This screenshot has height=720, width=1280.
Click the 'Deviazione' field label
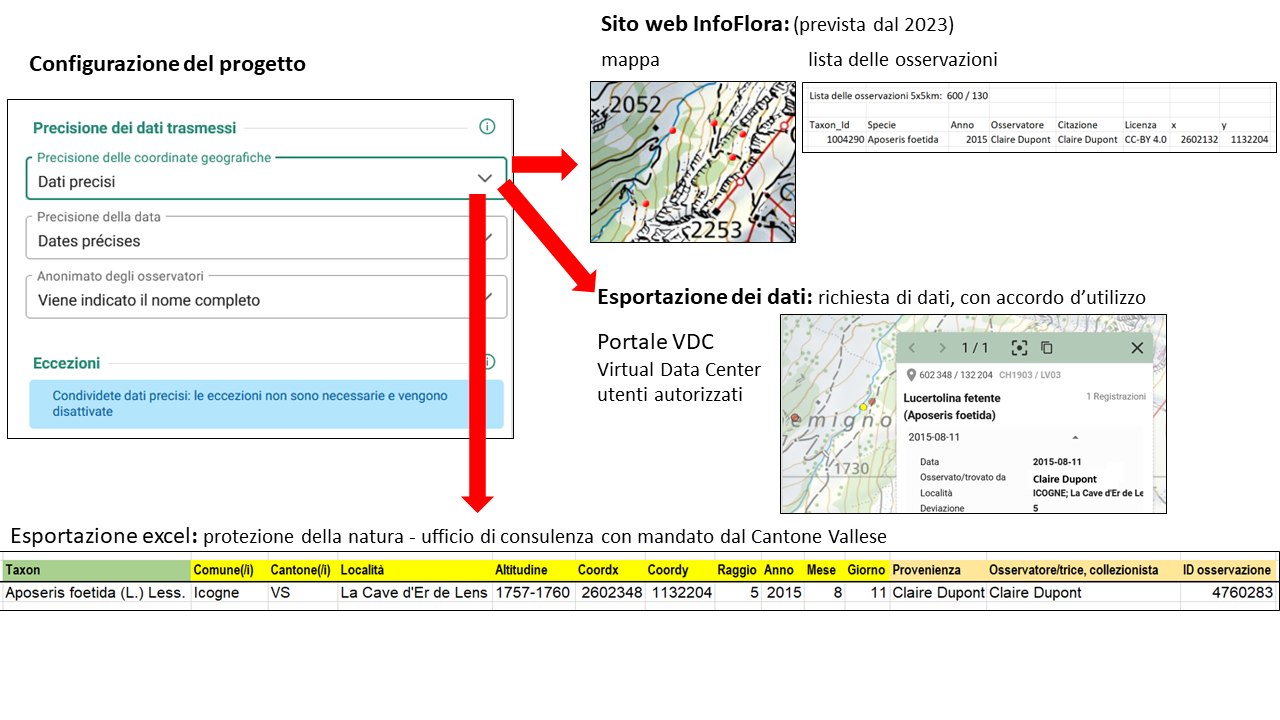pyautogui.click(x=942, y=508)
